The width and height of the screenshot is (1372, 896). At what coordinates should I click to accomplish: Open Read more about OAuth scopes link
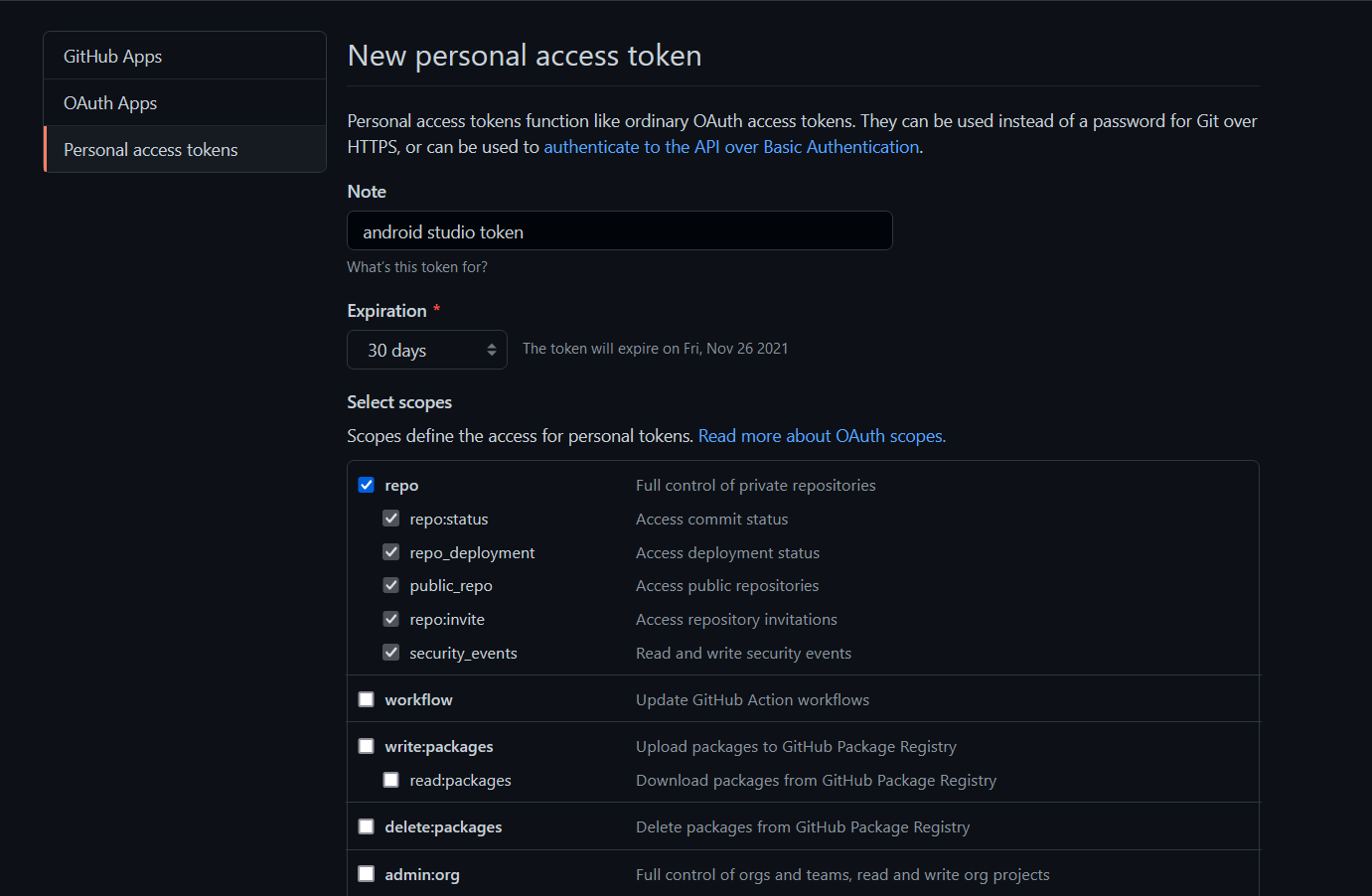click(822, 436)
